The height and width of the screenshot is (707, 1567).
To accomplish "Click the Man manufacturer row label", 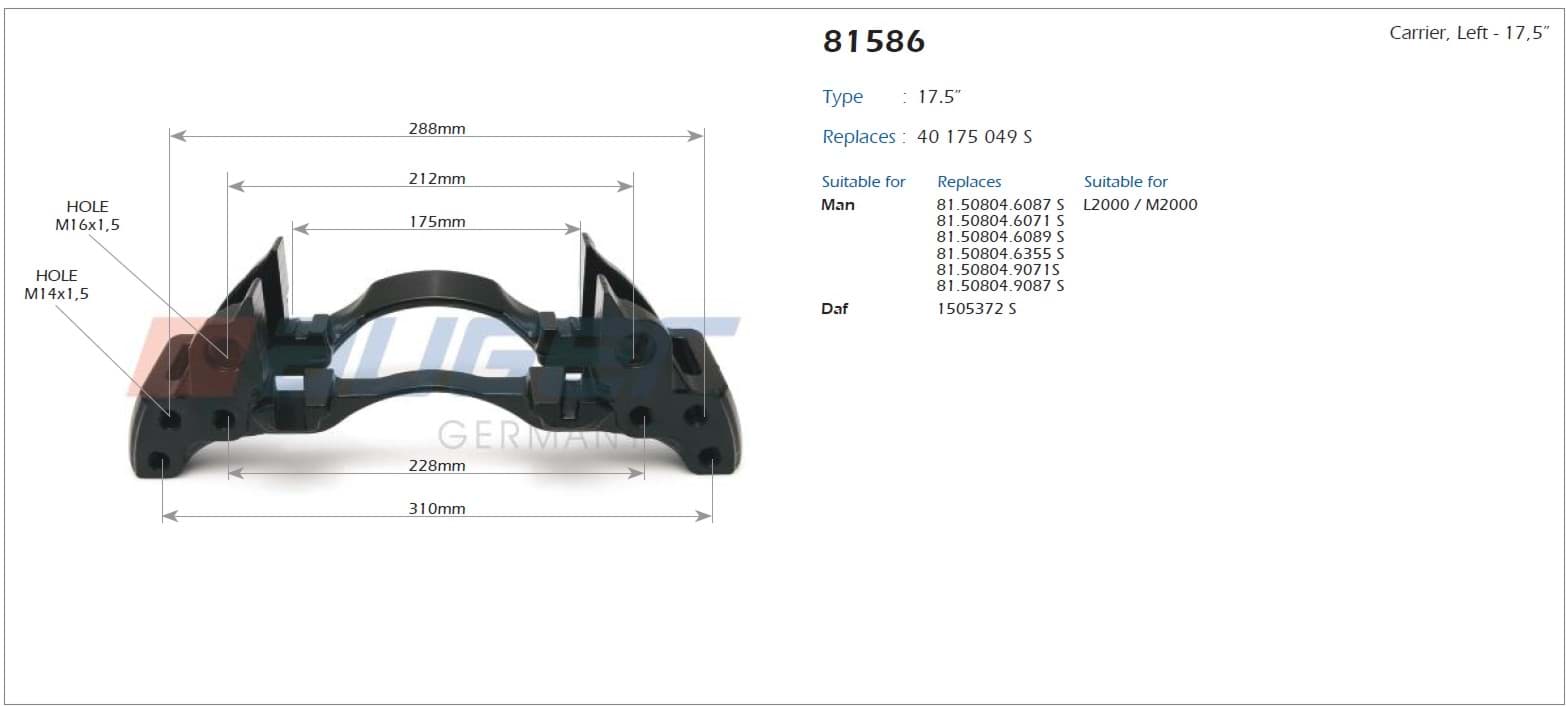I will click(838, 205).
